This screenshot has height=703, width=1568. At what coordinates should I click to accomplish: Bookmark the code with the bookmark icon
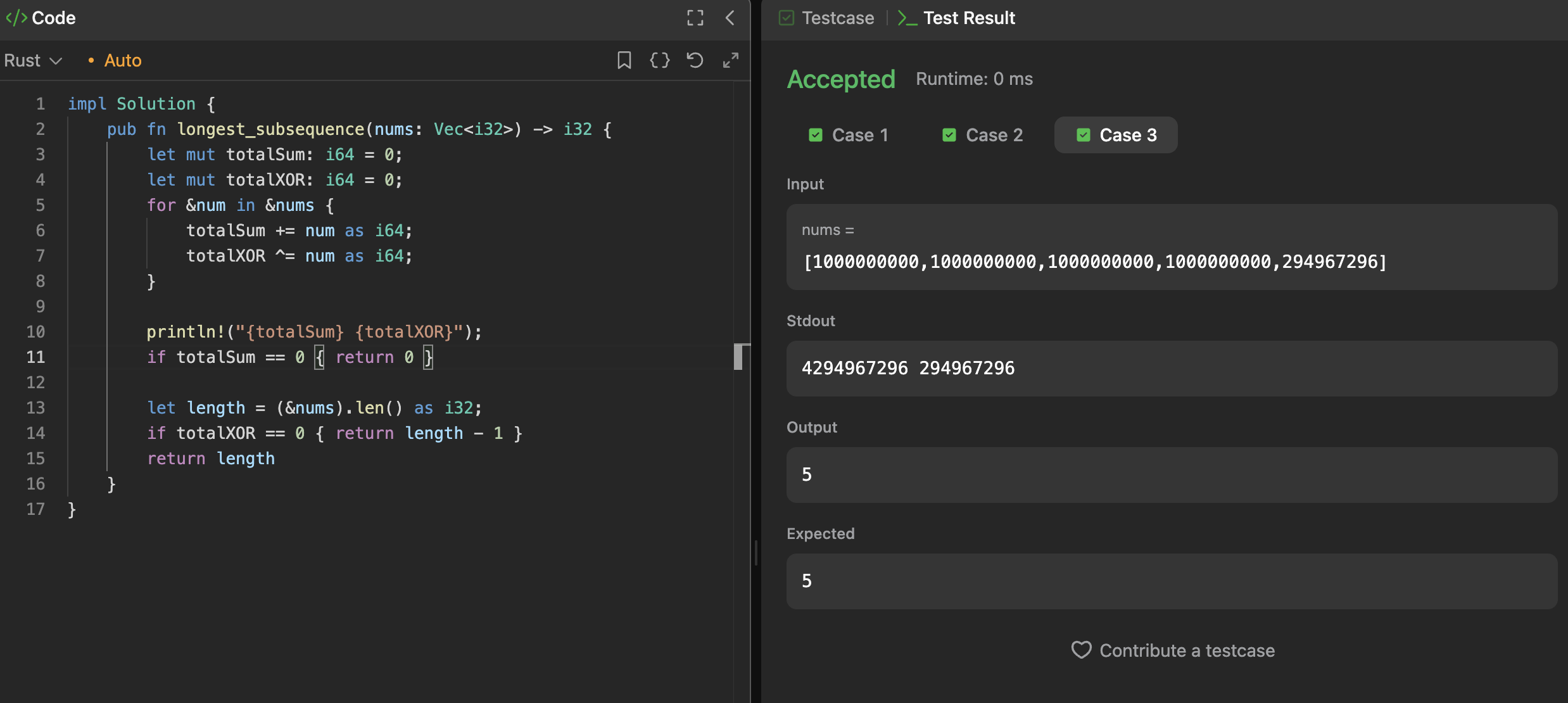(624, 60)
